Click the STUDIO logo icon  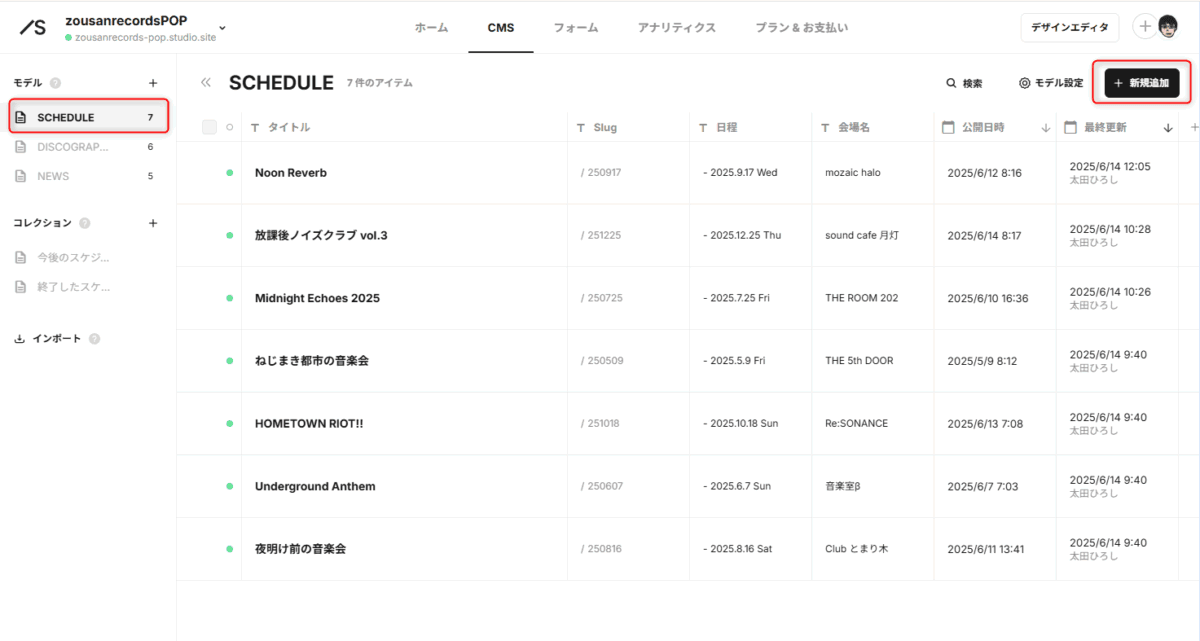coord(33,27)
